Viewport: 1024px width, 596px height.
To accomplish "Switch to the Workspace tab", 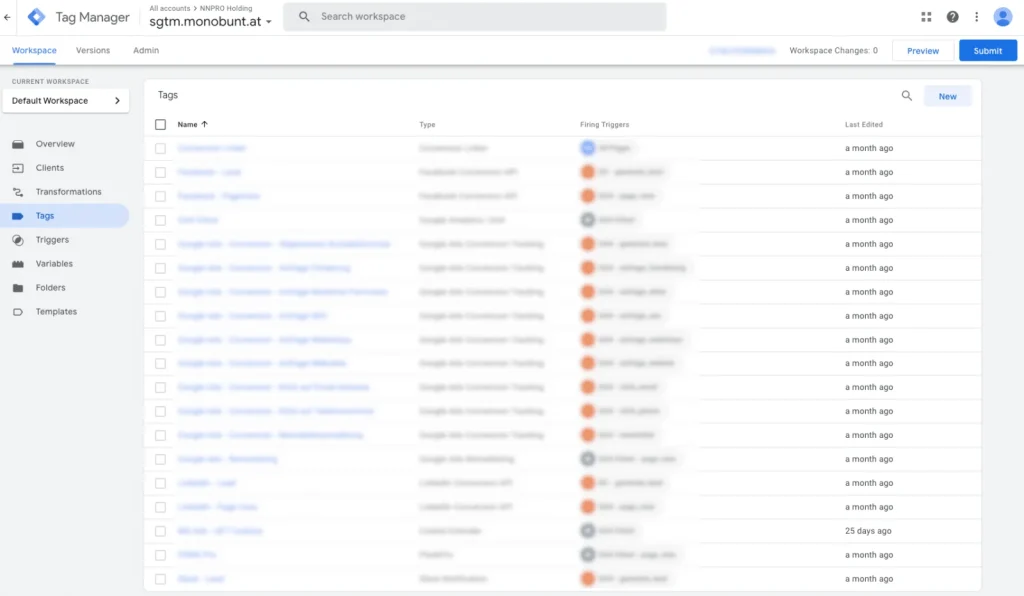I will pyautogui.click(x=34, y=50).
